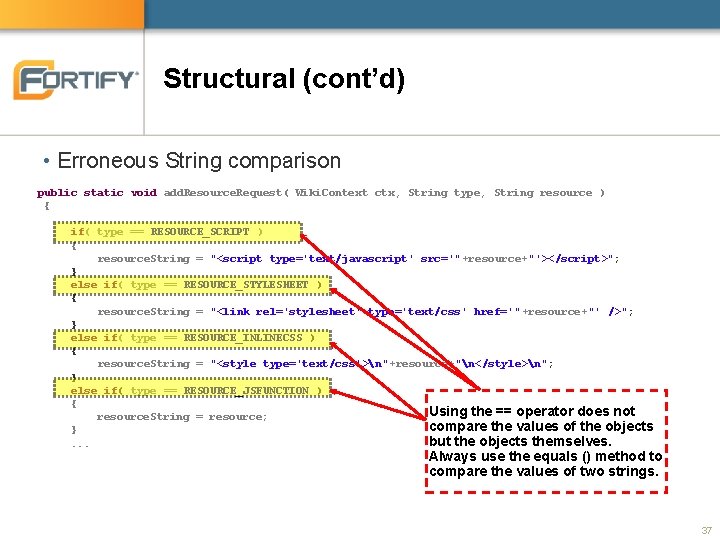Click the Fortify logo
Screen dimensions: 720x540
click(76, 79)
